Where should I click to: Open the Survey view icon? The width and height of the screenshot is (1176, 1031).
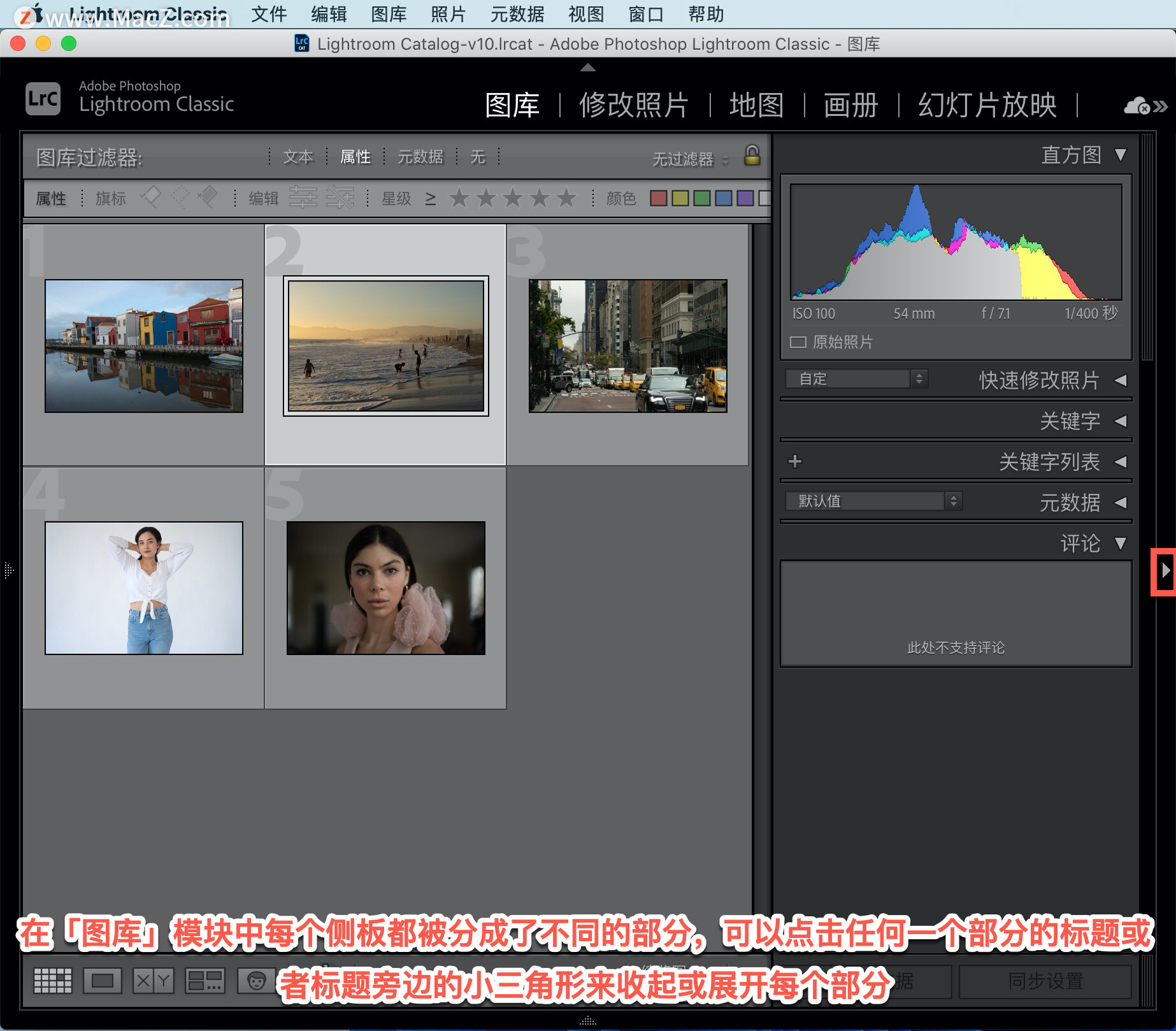(204, 981)
